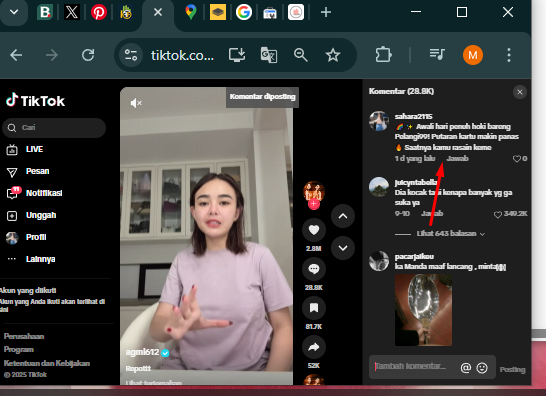This screenshot has width=546, height=396.
Task: Expand the Perusahaan footer section
Action: coord(24,336)
